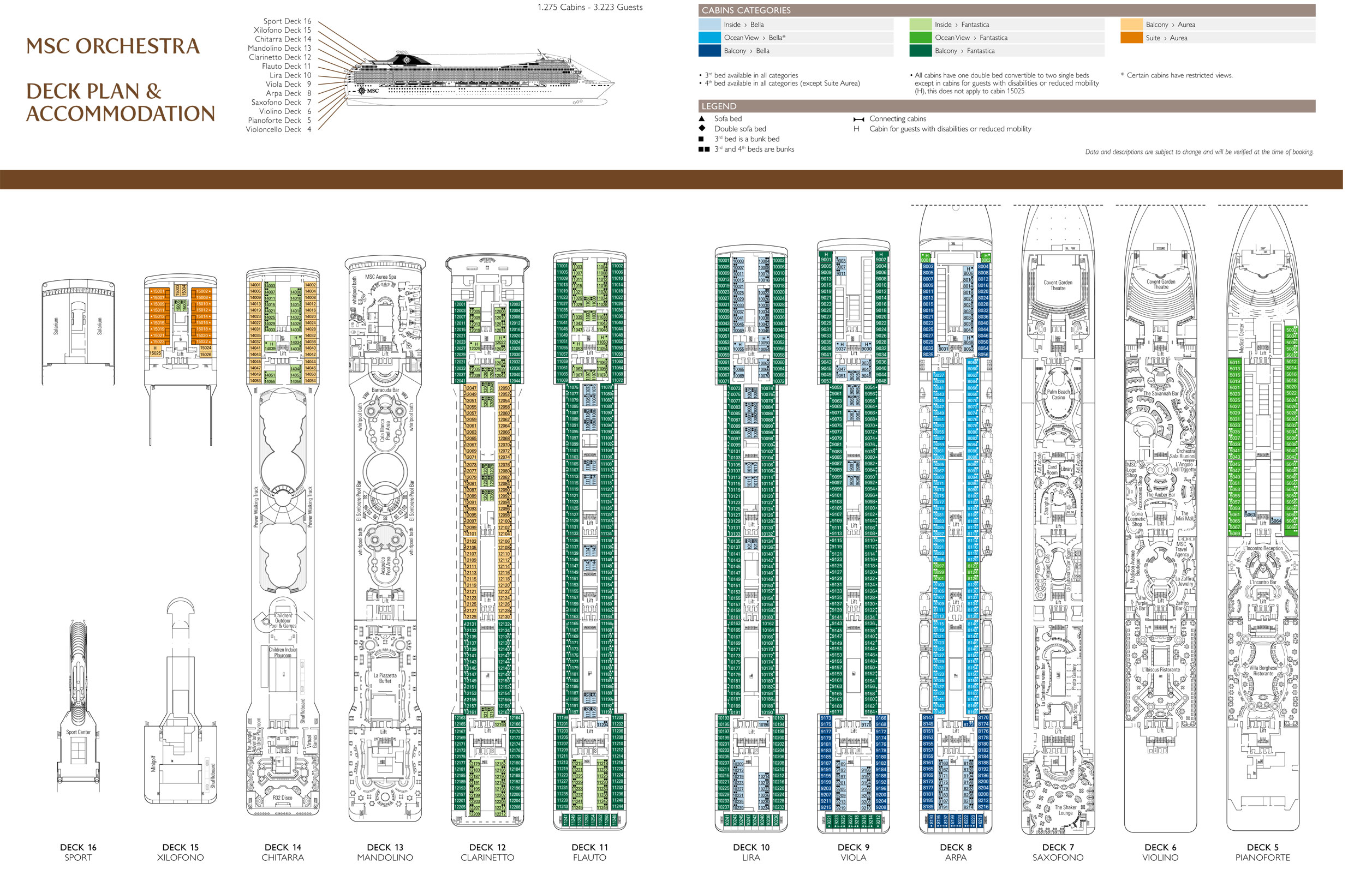Click the Villa Borghese Ristorante label
Viewport: 1372px width, 887px height.
point(1263,670)
